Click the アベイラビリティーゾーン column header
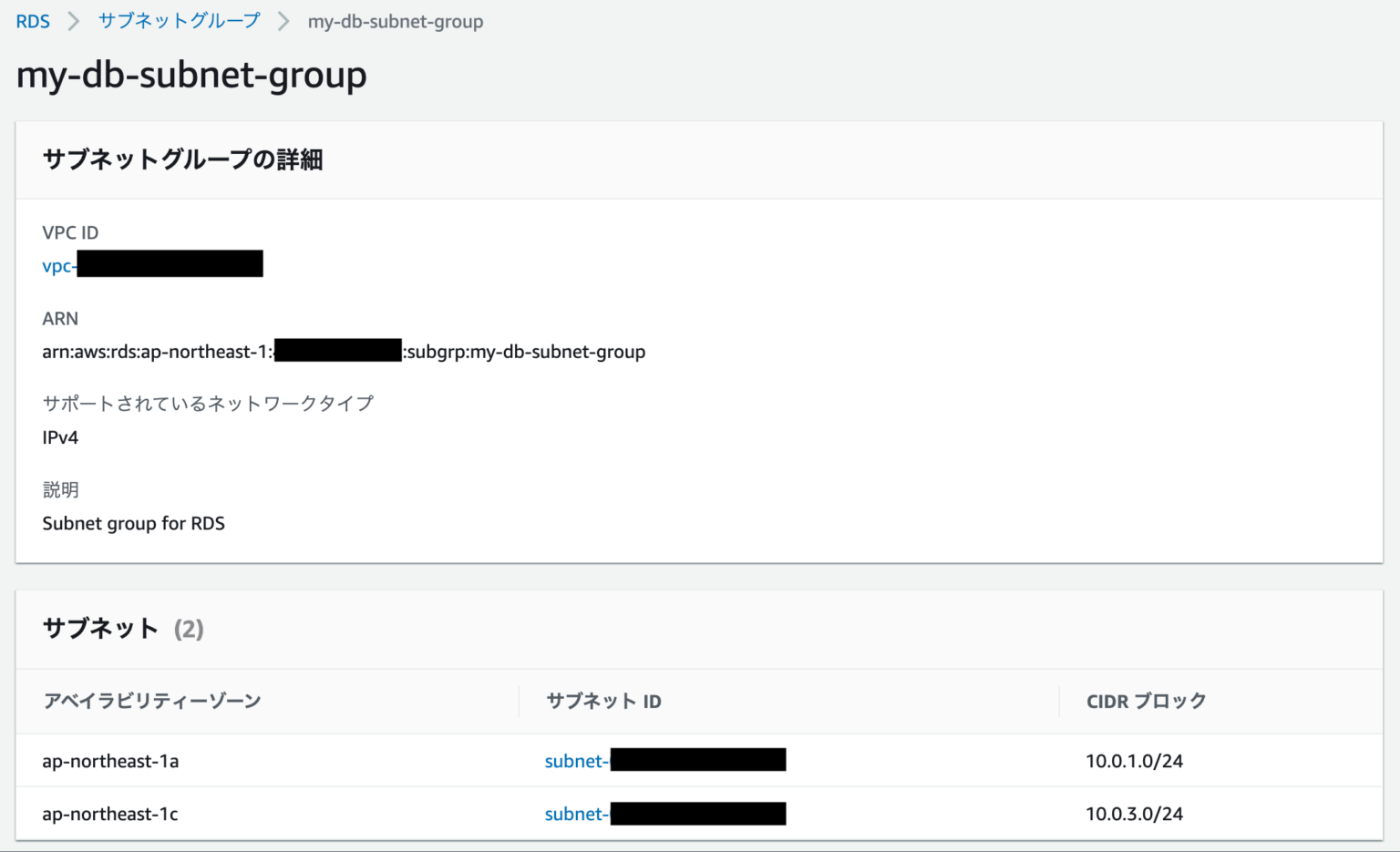1400x852 pixels. [151, 701]
